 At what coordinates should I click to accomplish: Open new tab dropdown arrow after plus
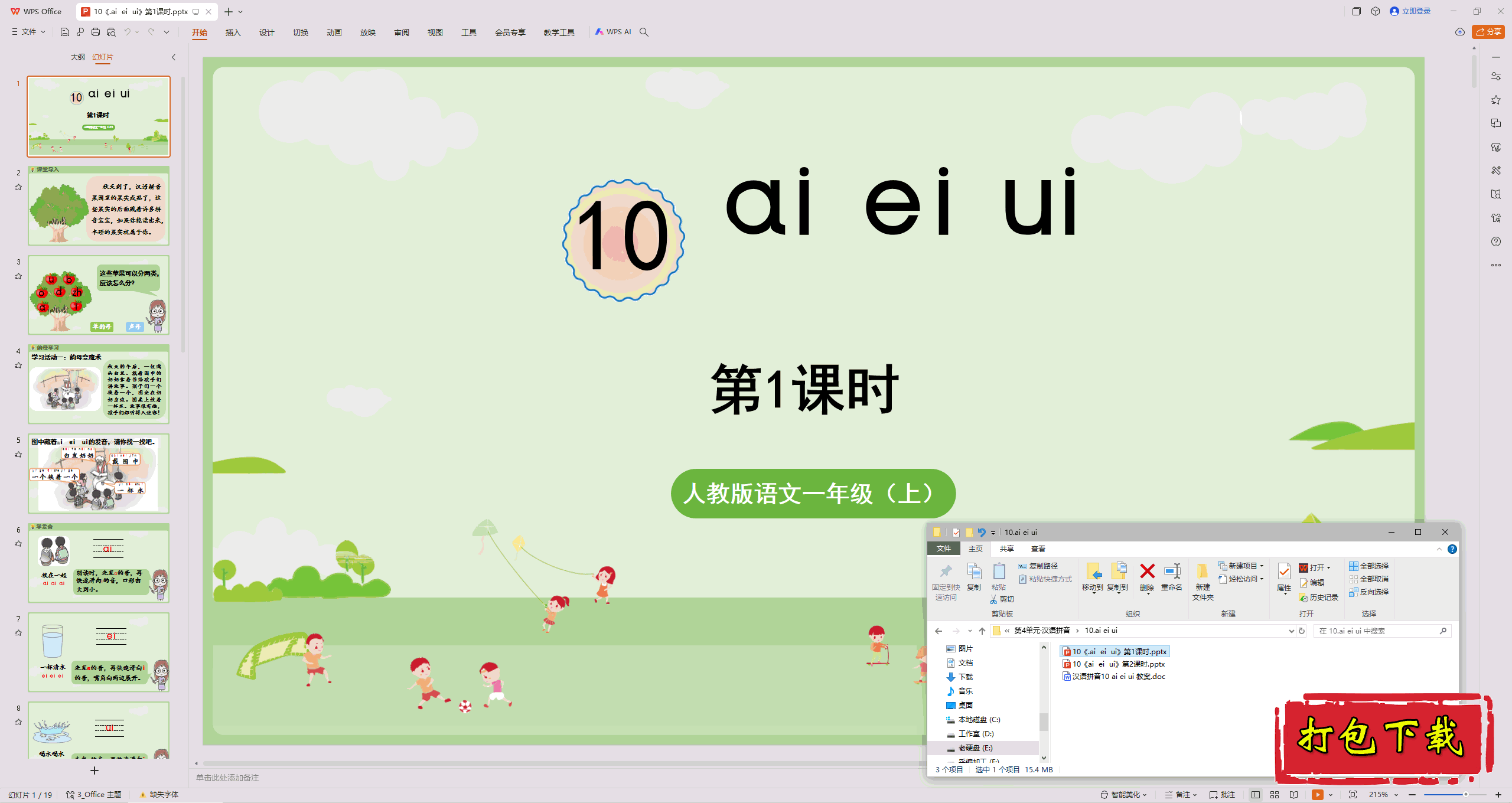coord(240,12)
